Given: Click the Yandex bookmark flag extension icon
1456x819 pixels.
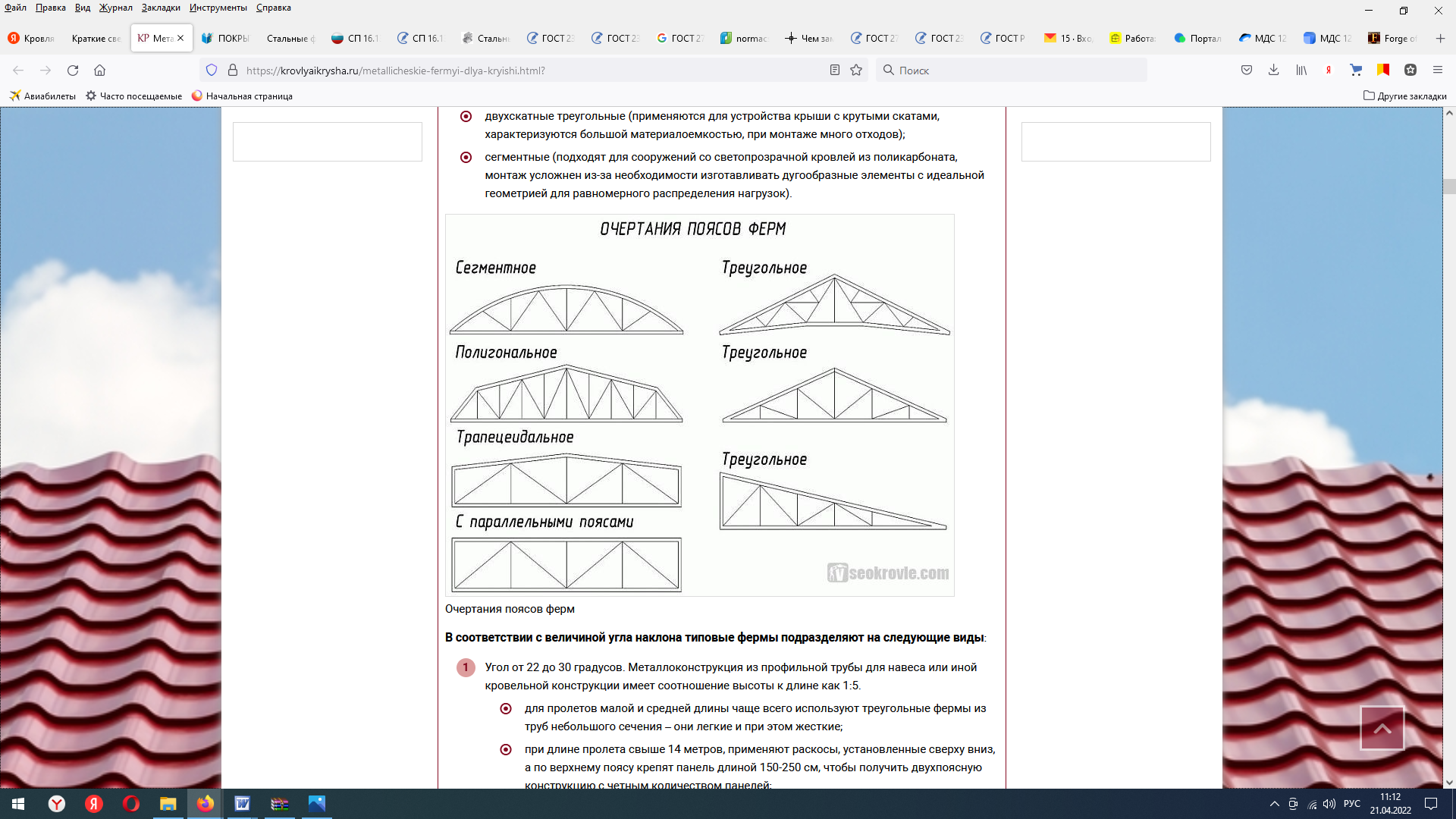Looking at the screenshot, I should click(x=1383, y=70).
